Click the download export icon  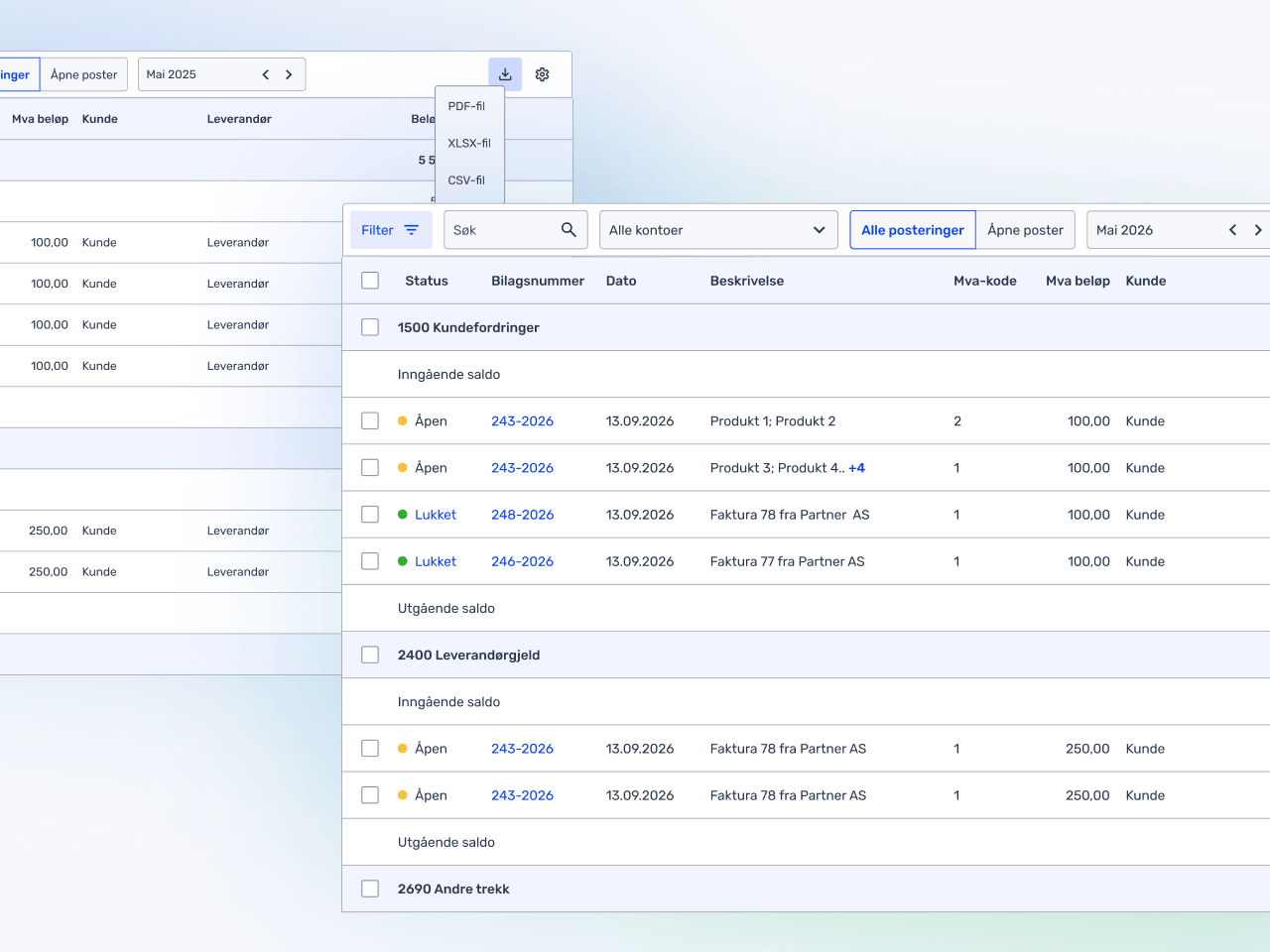pos(505,74)
